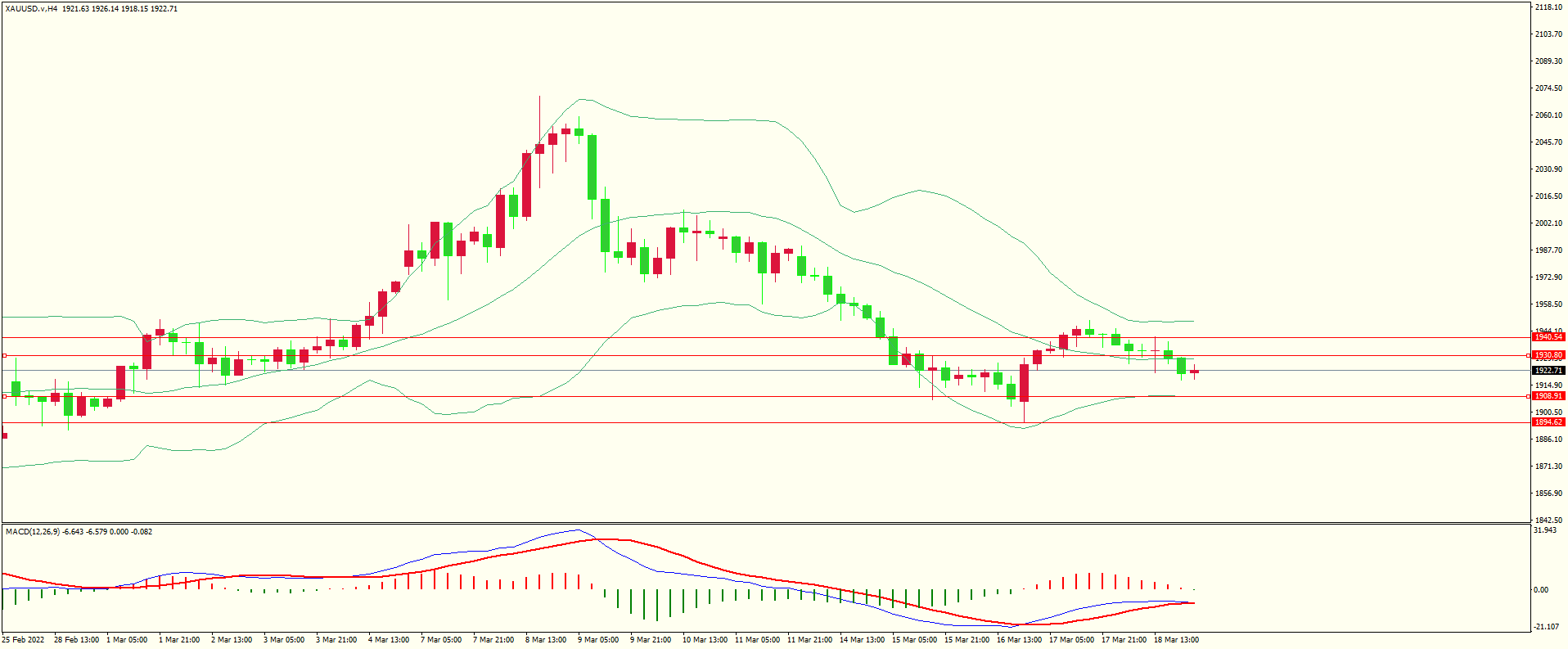Click the 11 Mar 05:00 time label
This screenshot has width=1568, height=649.
pos(757,640)
